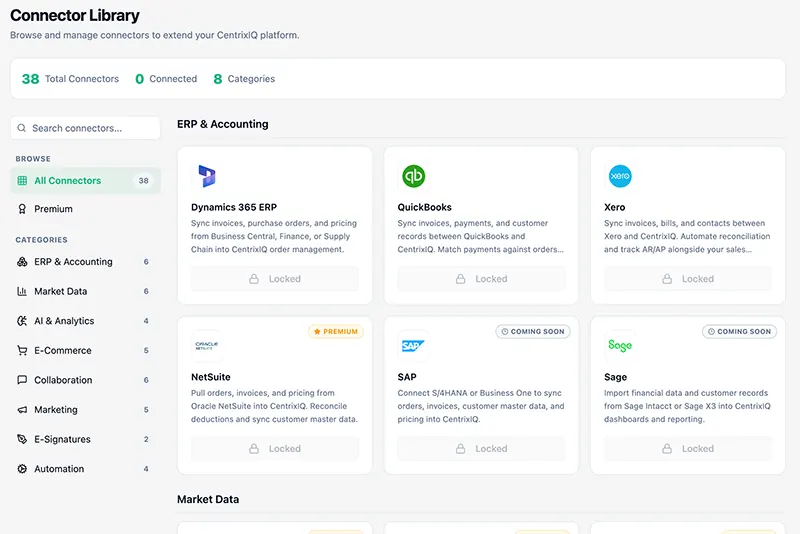Viewport: 800px width, 534px height.
Task: Click the 'Dynamics 365 ERP' card title
Action: (x=234, y=207)
